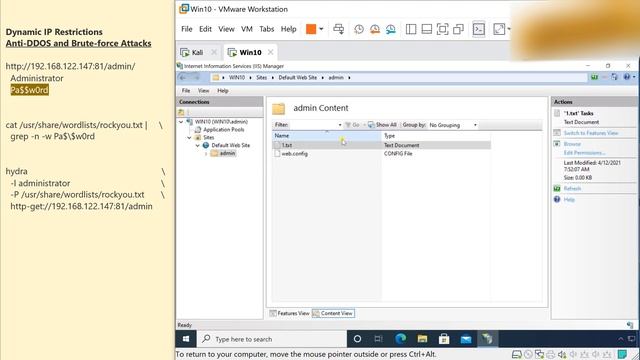640x360 pixels.
Task: Open the VM menu
Action: coord(247,29)
